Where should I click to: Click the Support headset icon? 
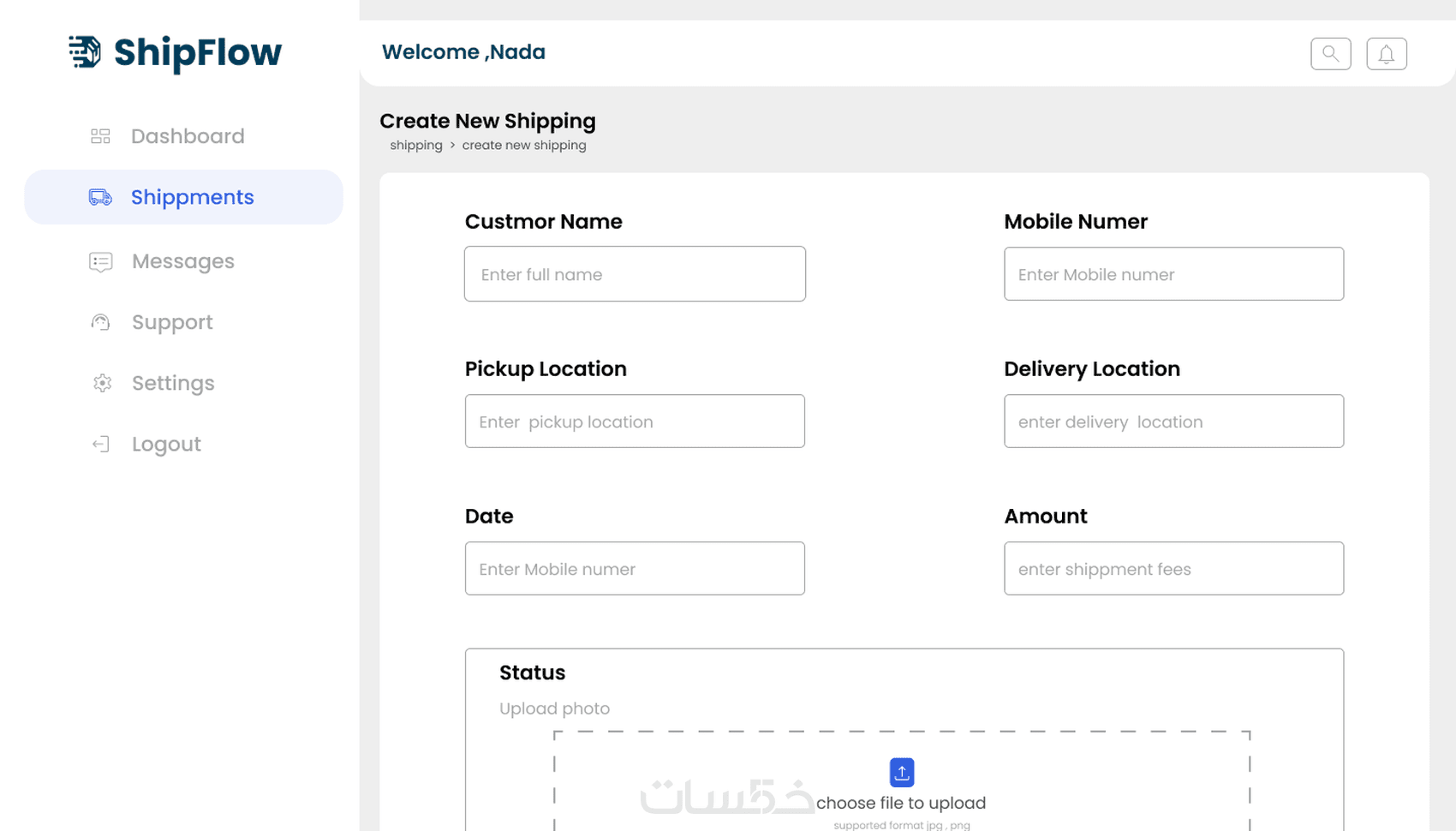(x=100, y=322)
